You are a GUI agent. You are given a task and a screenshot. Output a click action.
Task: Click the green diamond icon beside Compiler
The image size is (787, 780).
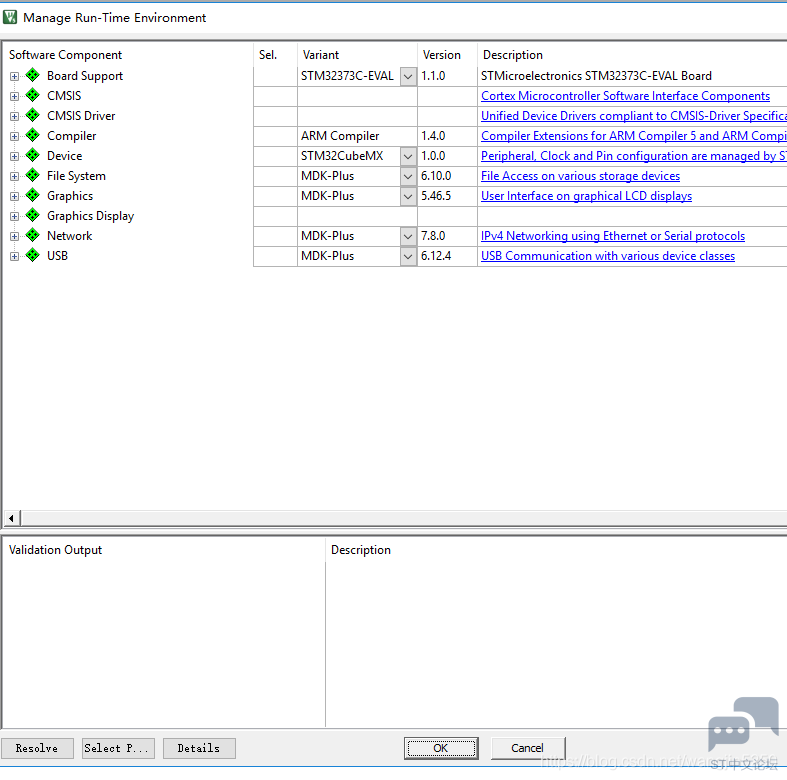click(33, 136)
